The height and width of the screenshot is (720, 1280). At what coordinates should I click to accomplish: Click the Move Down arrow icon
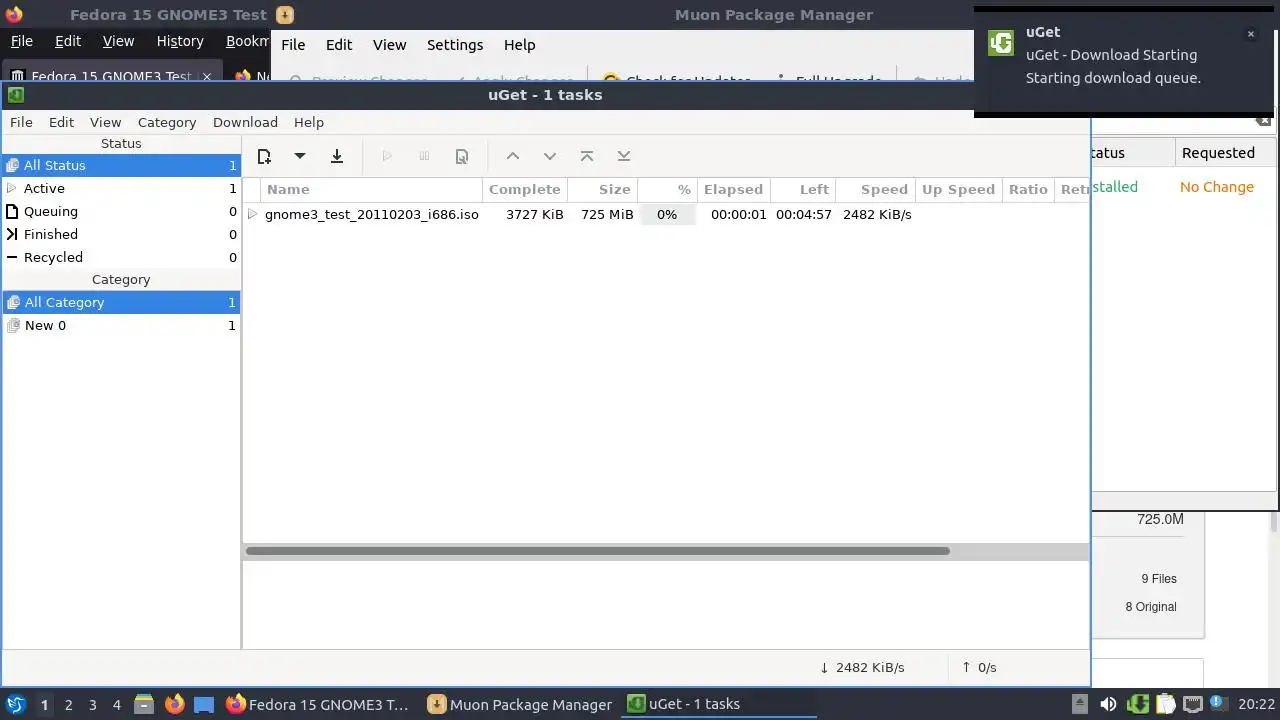point(549,156)
